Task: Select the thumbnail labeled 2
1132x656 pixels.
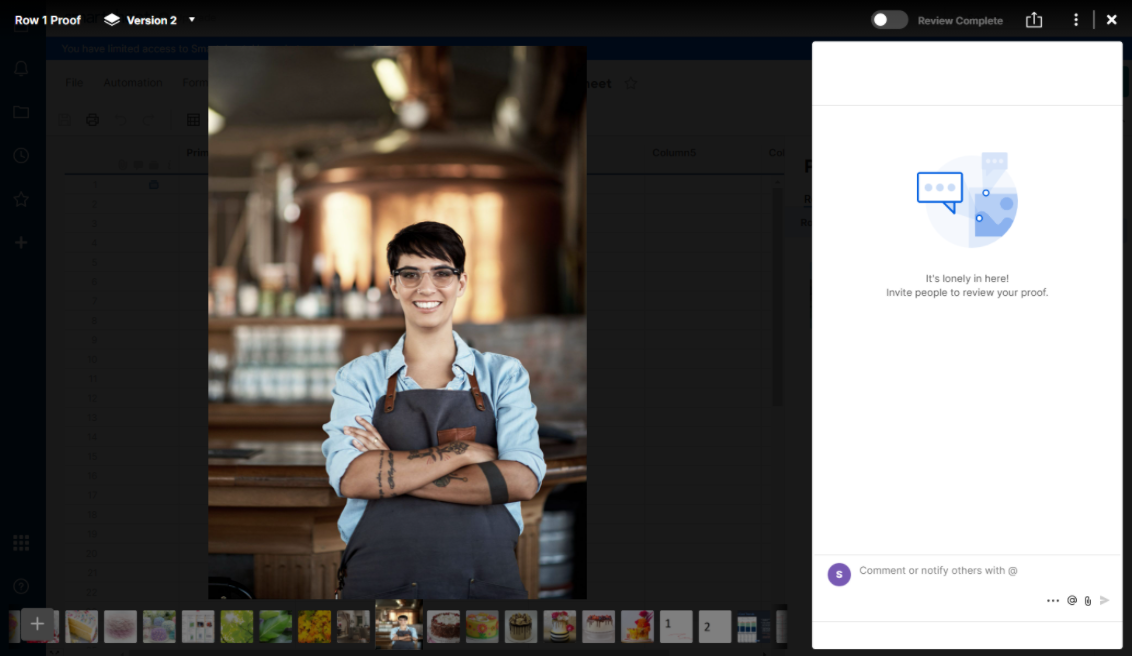Action: (714, 627)
